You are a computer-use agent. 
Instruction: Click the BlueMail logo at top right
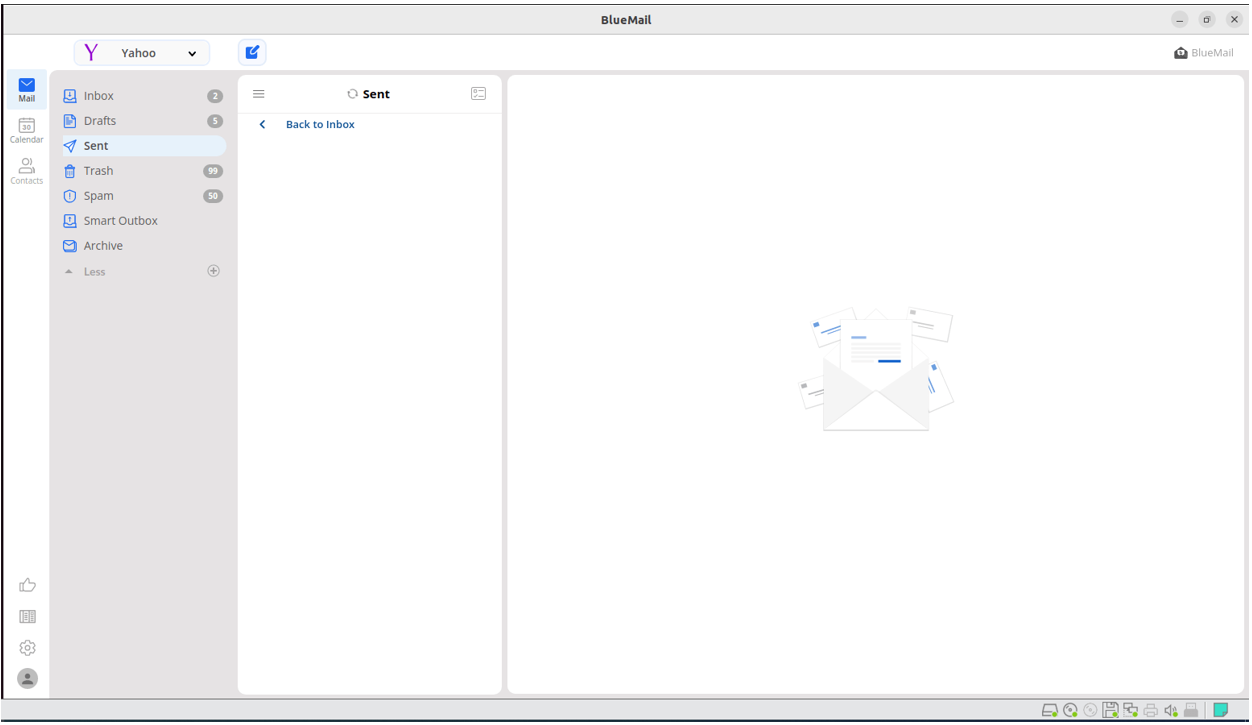pyautogui.click(x=1204, y=53)
